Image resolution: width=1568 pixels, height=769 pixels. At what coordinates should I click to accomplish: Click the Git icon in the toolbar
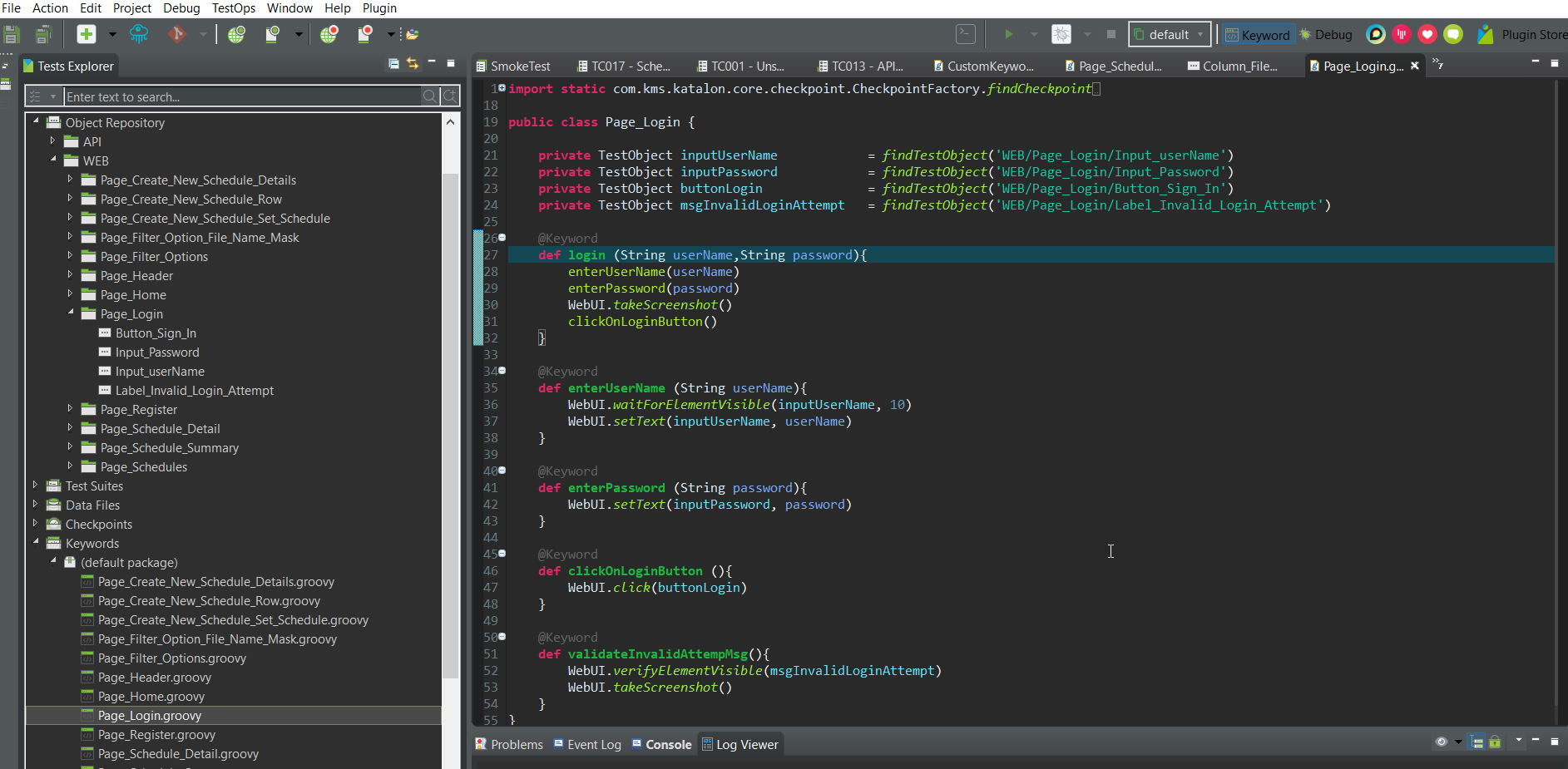click(176, 34)
